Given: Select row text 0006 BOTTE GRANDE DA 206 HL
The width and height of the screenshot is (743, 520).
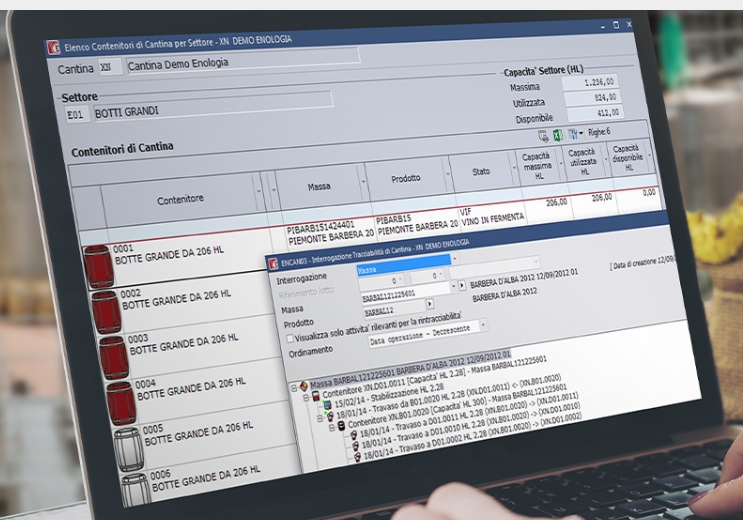Looking at the screenshot, I should (x=206, y=478).
